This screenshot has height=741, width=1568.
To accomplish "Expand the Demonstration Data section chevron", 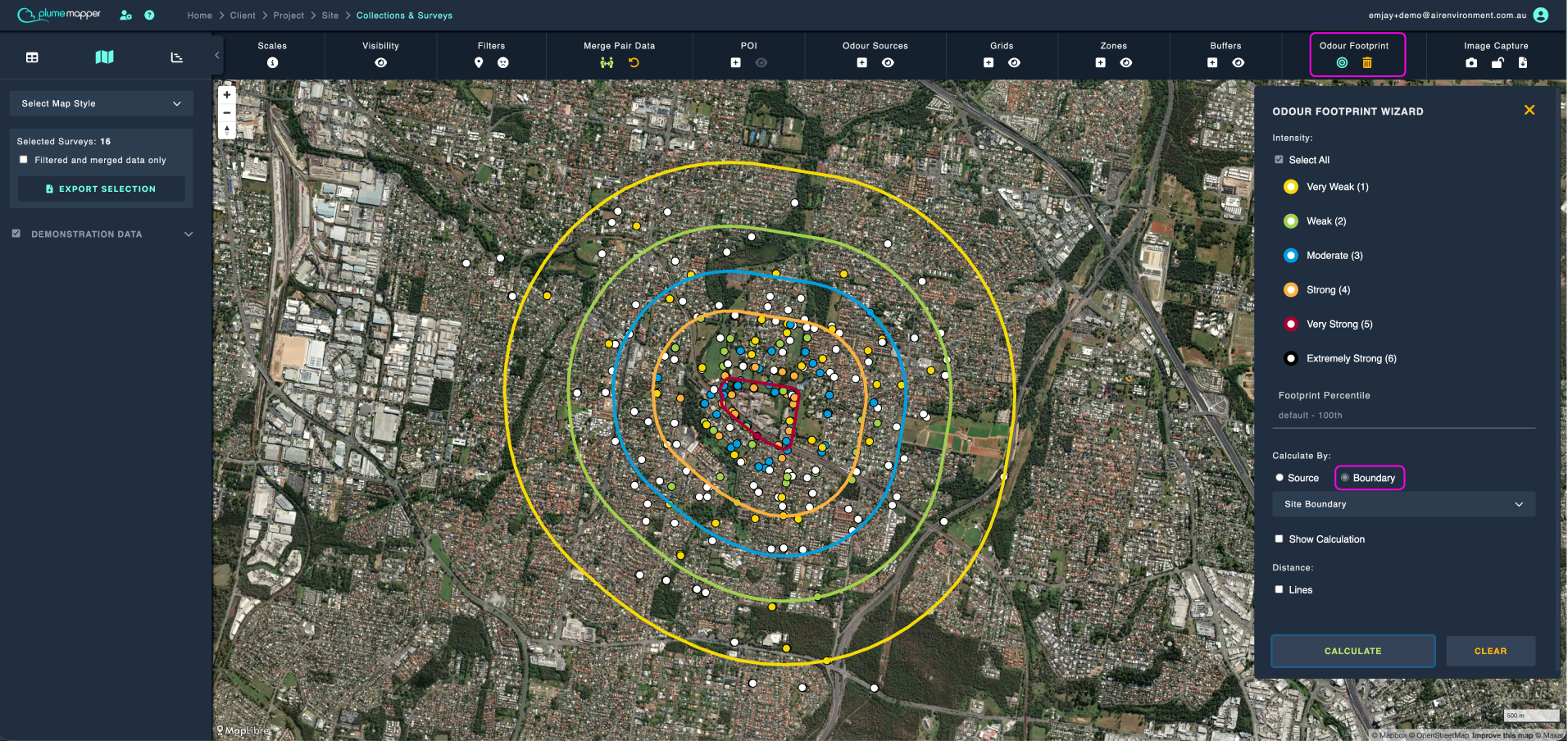I will [x=189, y=234].
